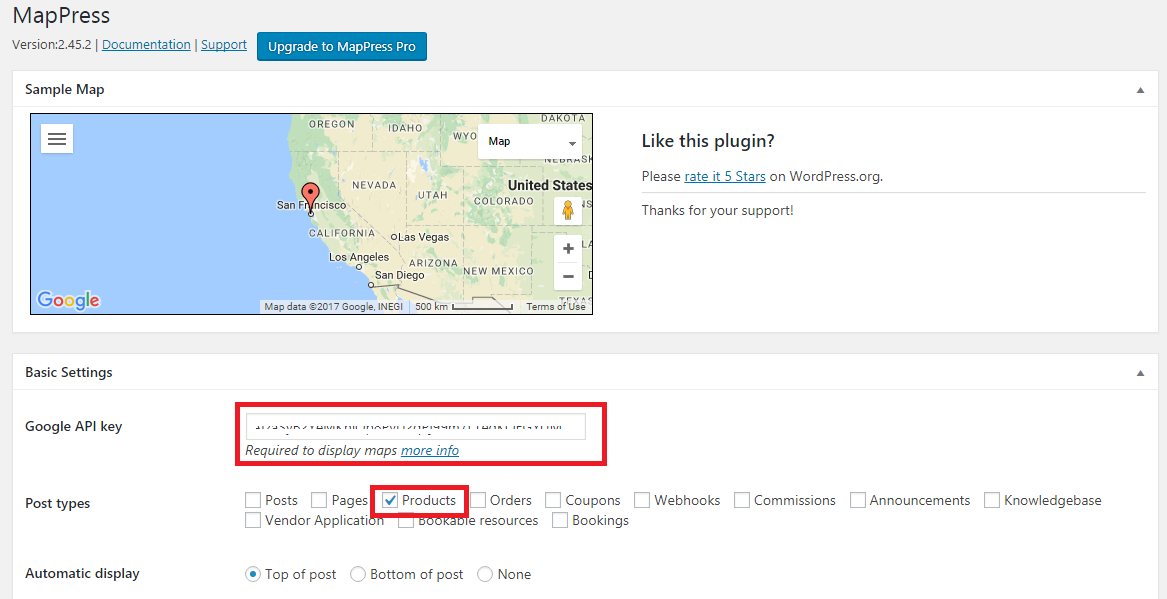Viewport: 1167px width, 599px height.
Task: Enable the Commissions post type checkbox
Action: 742,500
